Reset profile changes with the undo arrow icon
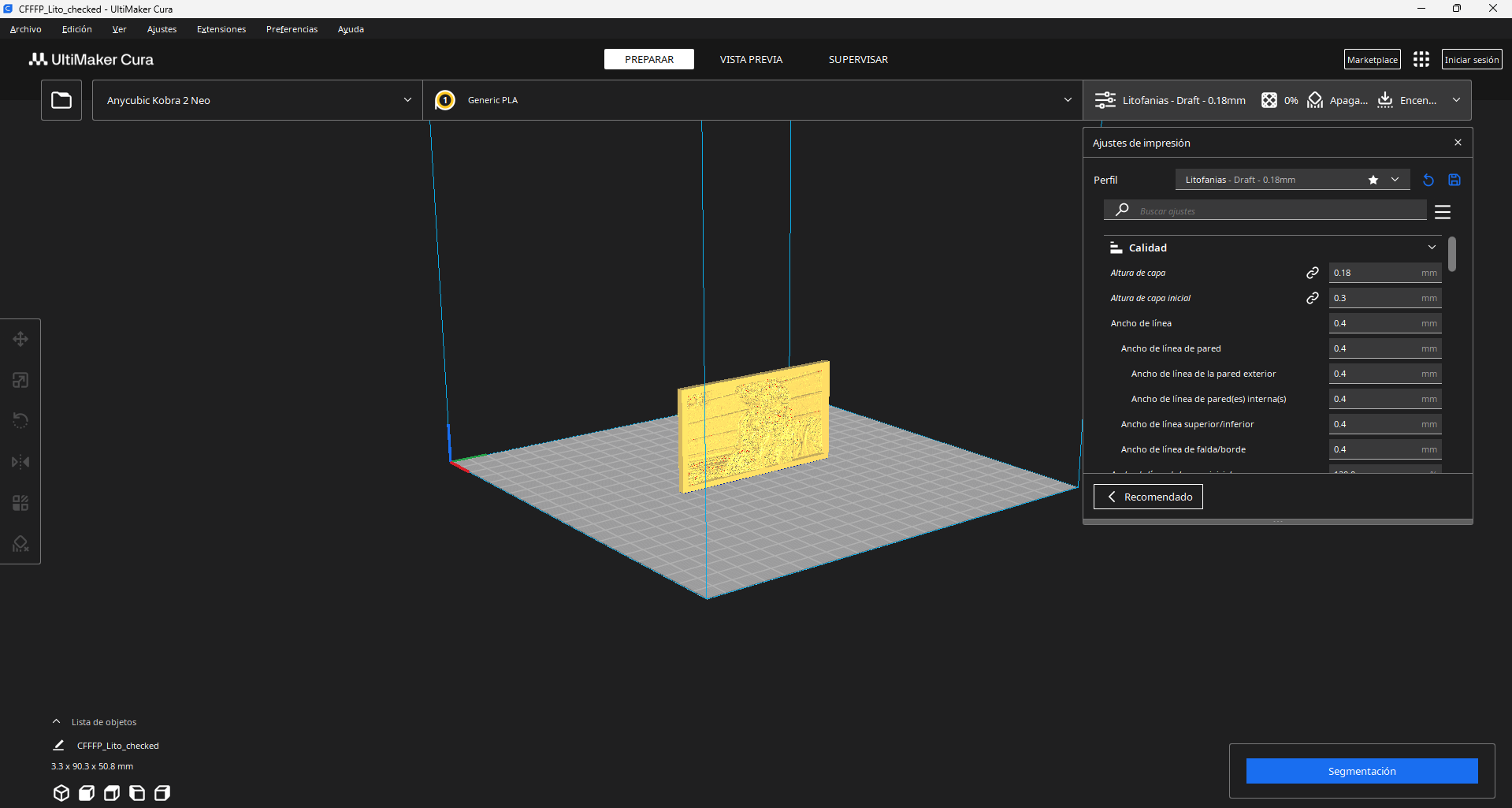 (1428, 180)
